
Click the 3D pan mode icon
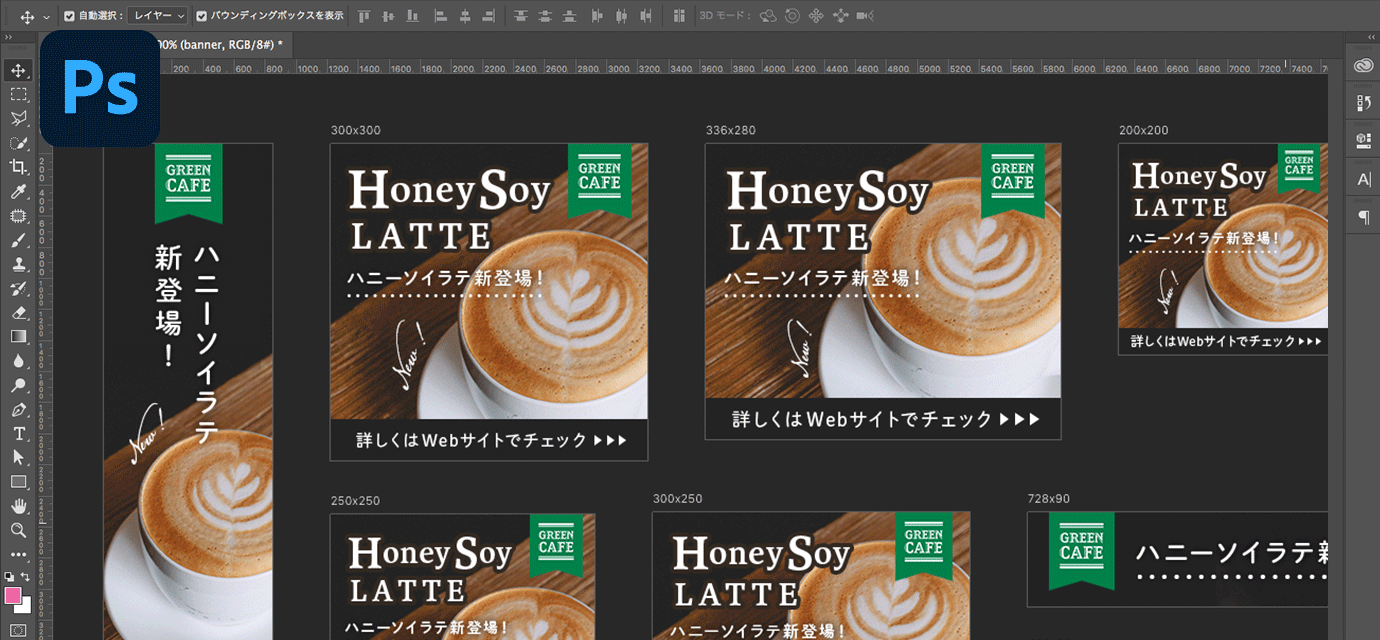pyautogui.click(x=816, y=16)
